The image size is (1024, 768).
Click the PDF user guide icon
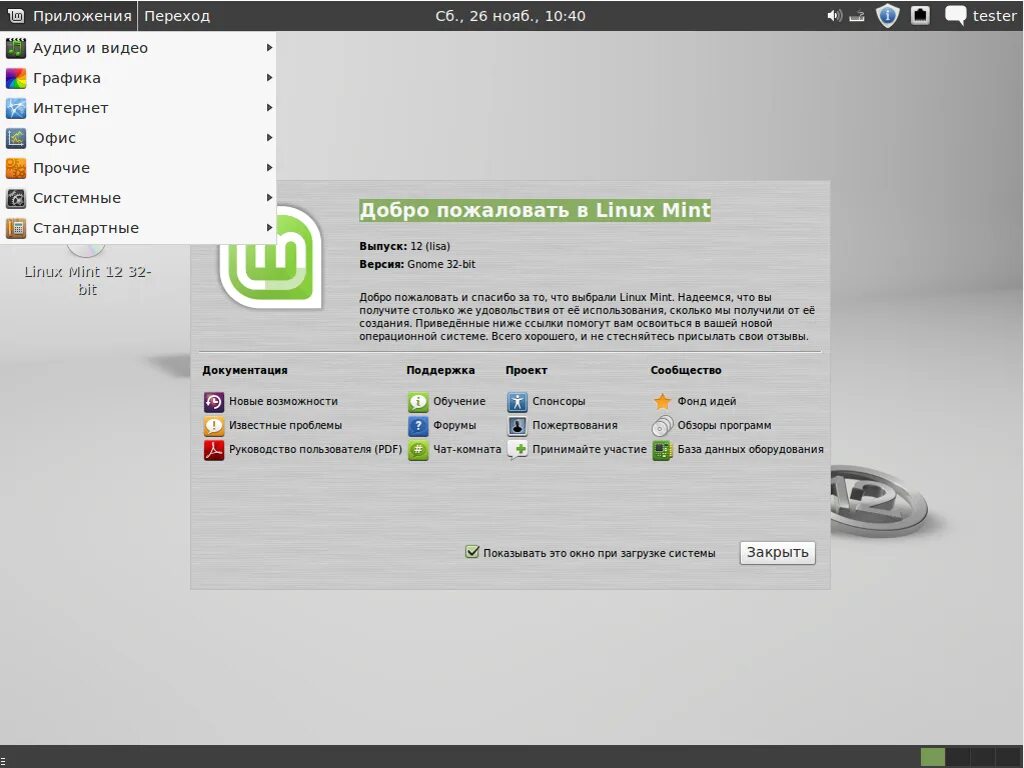pos(214,450)
